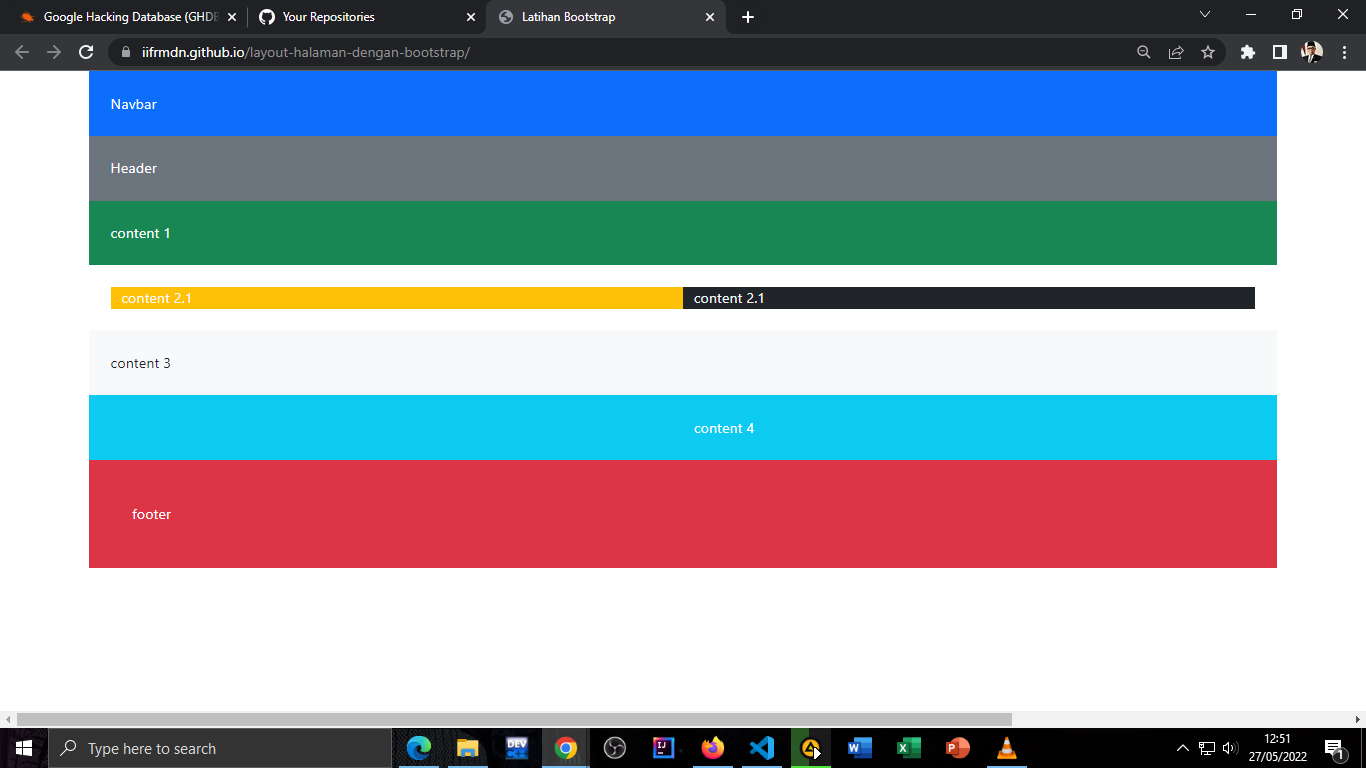
Task: View site information lock icon
Action: [126, 52]
